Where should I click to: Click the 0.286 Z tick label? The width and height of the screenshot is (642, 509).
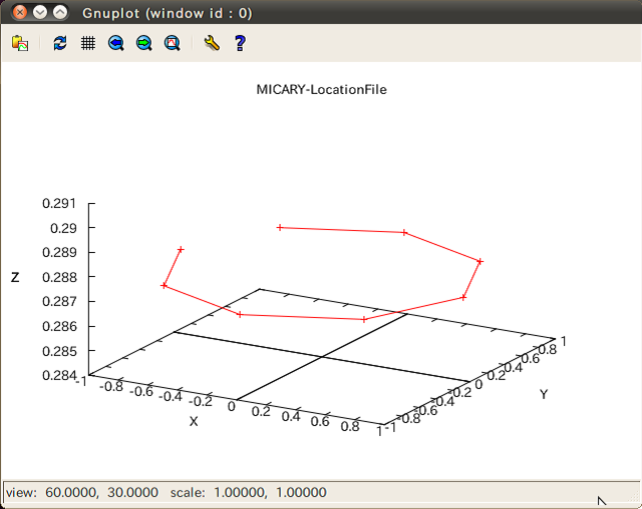click(x=59, y=326)
